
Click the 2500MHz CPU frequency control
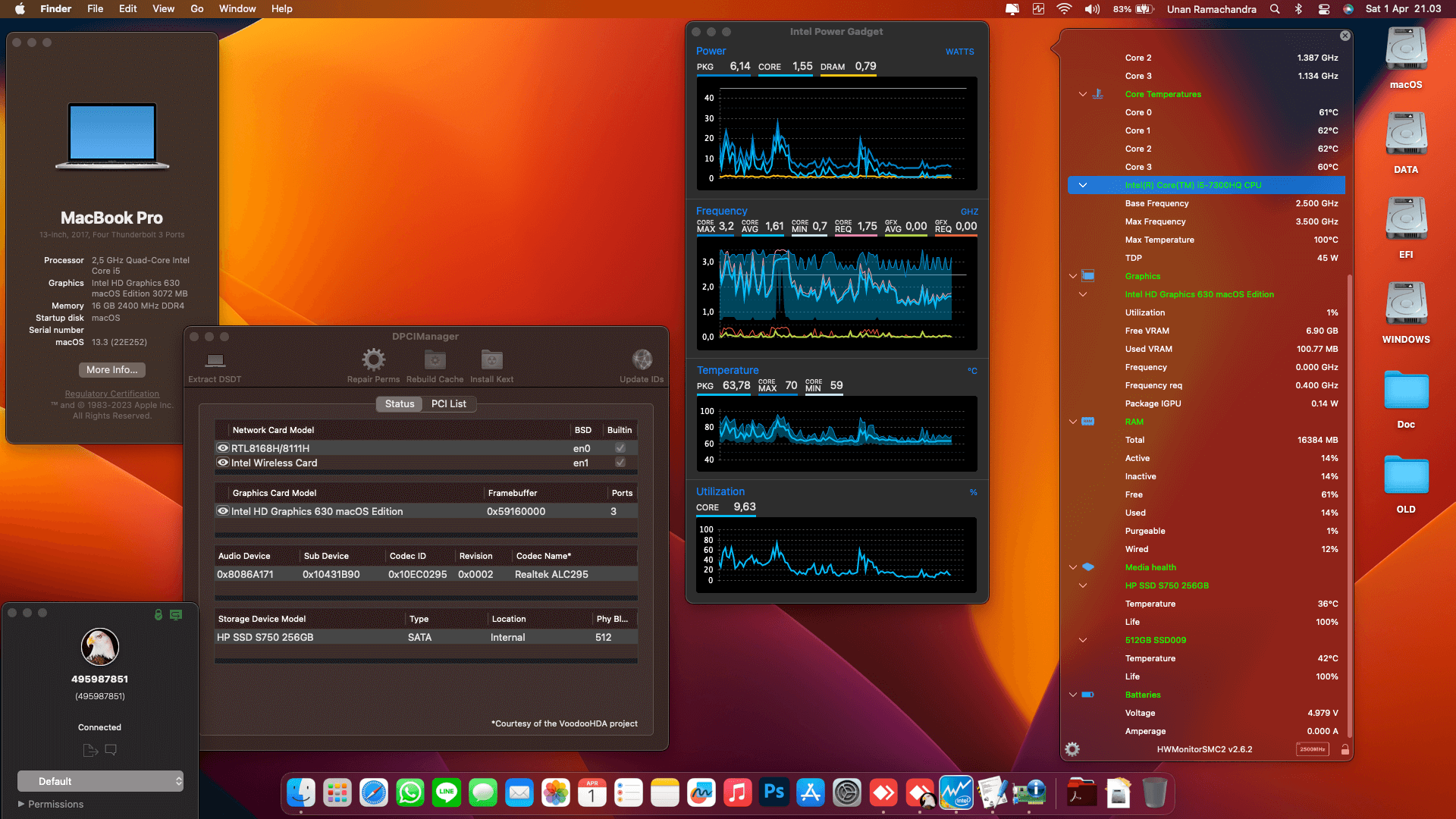click(x=1313, y=749)
